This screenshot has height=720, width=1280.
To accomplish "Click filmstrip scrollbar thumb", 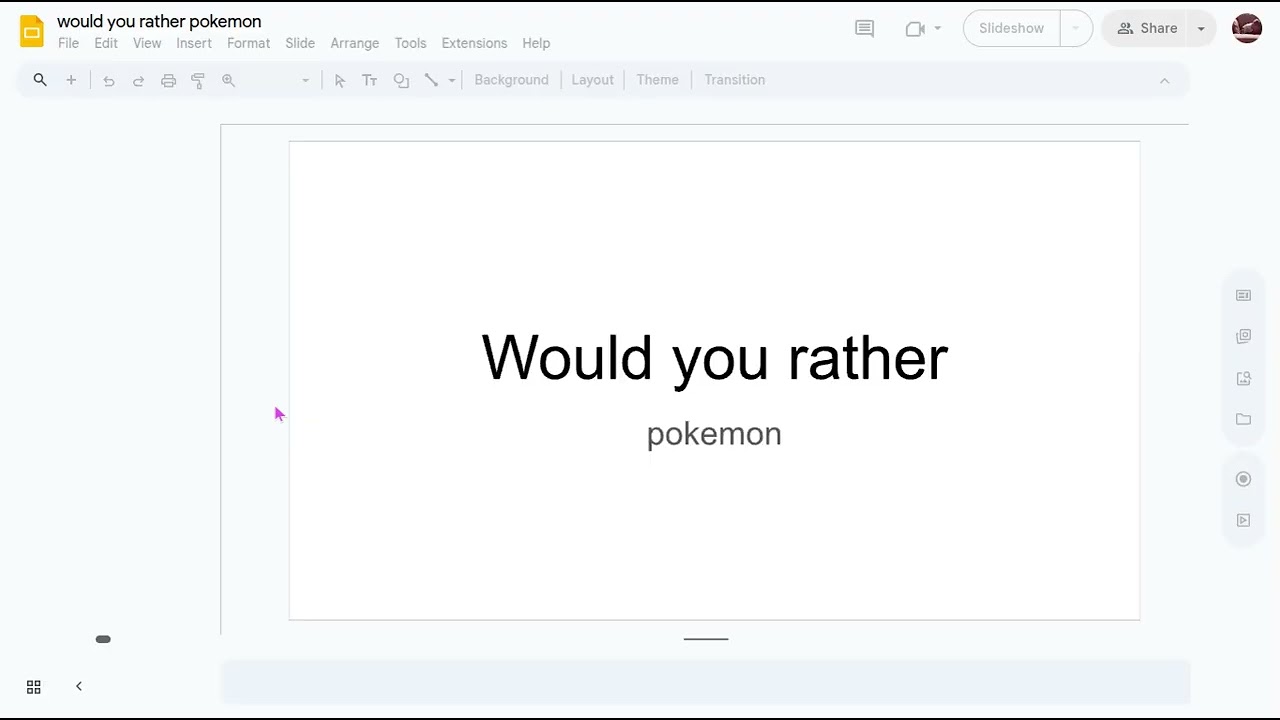I will tap(103, 639).
